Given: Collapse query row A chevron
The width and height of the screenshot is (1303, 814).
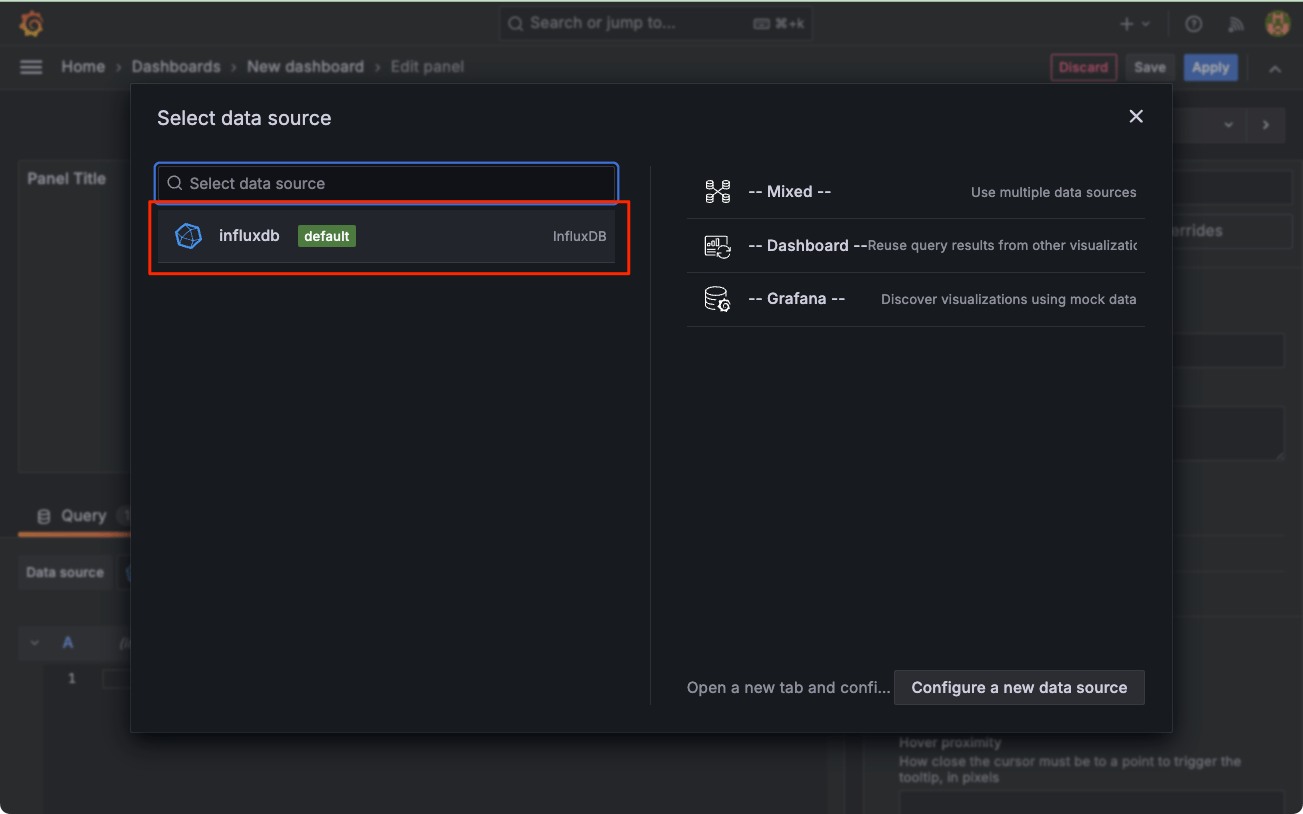Looking at the screenshot, I should [x=35, y=643].
